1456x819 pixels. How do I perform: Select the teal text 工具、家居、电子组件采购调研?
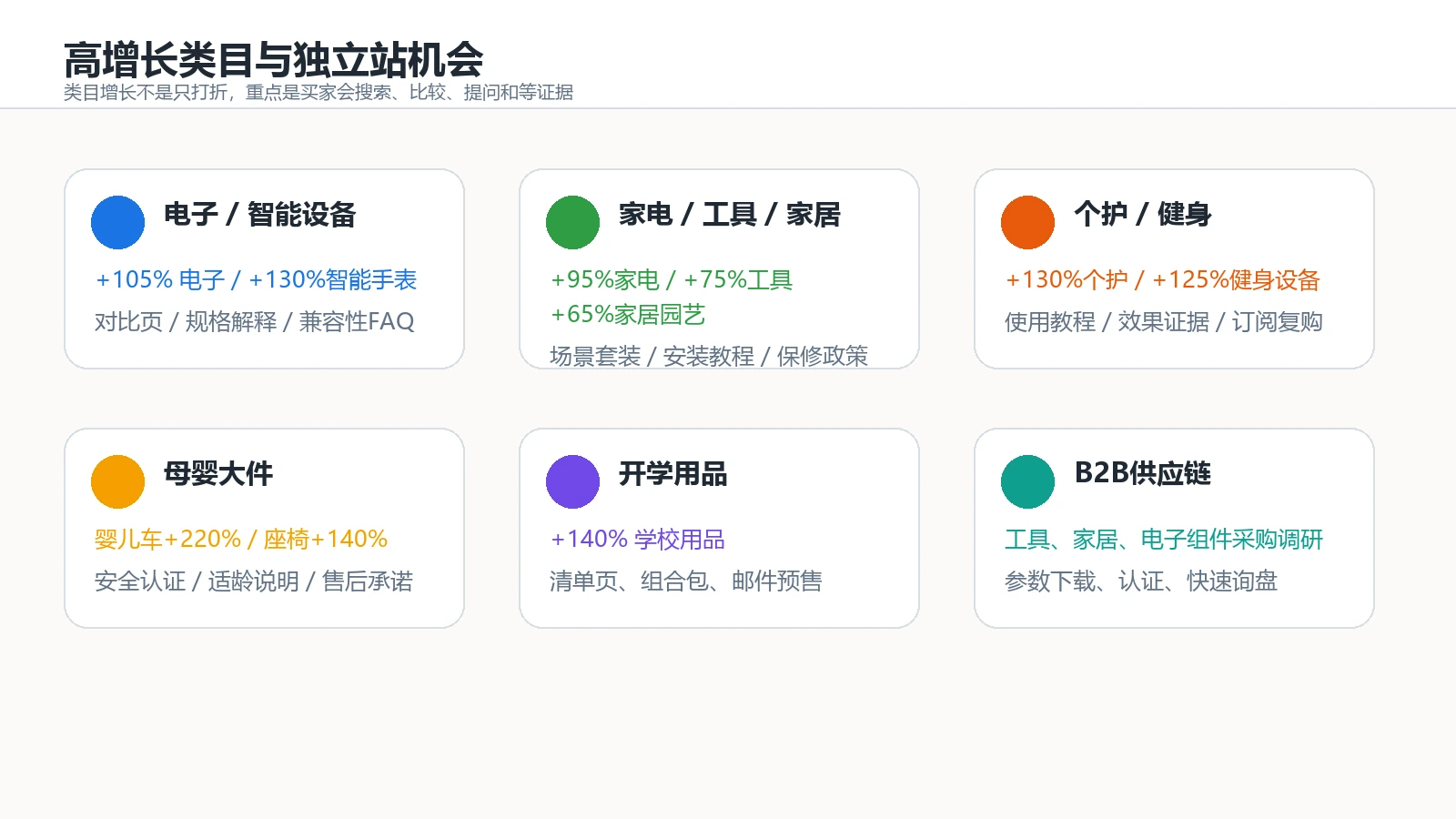pyautogui.click(x=1164, y=539)
